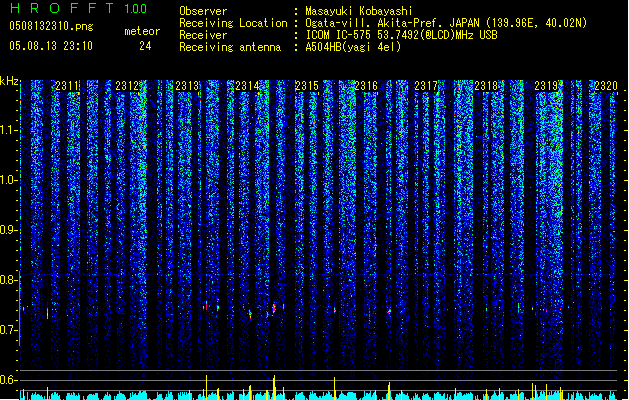Click the 1.0 frequency axis label
Viewport: 629px width, 400px height.
click(x=7, y=180)
